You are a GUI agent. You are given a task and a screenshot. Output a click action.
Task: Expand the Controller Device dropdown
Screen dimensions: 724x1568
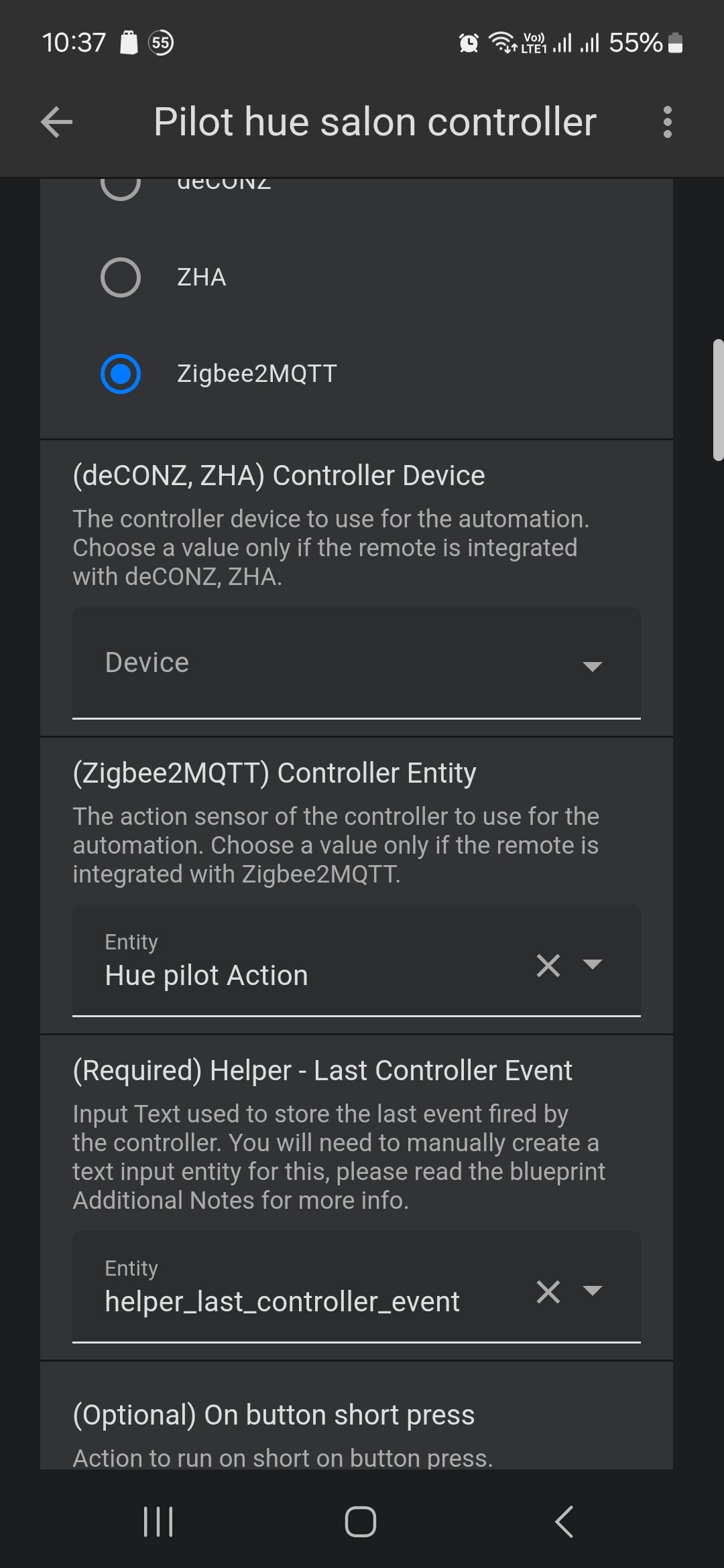click(x=592, y=665)
